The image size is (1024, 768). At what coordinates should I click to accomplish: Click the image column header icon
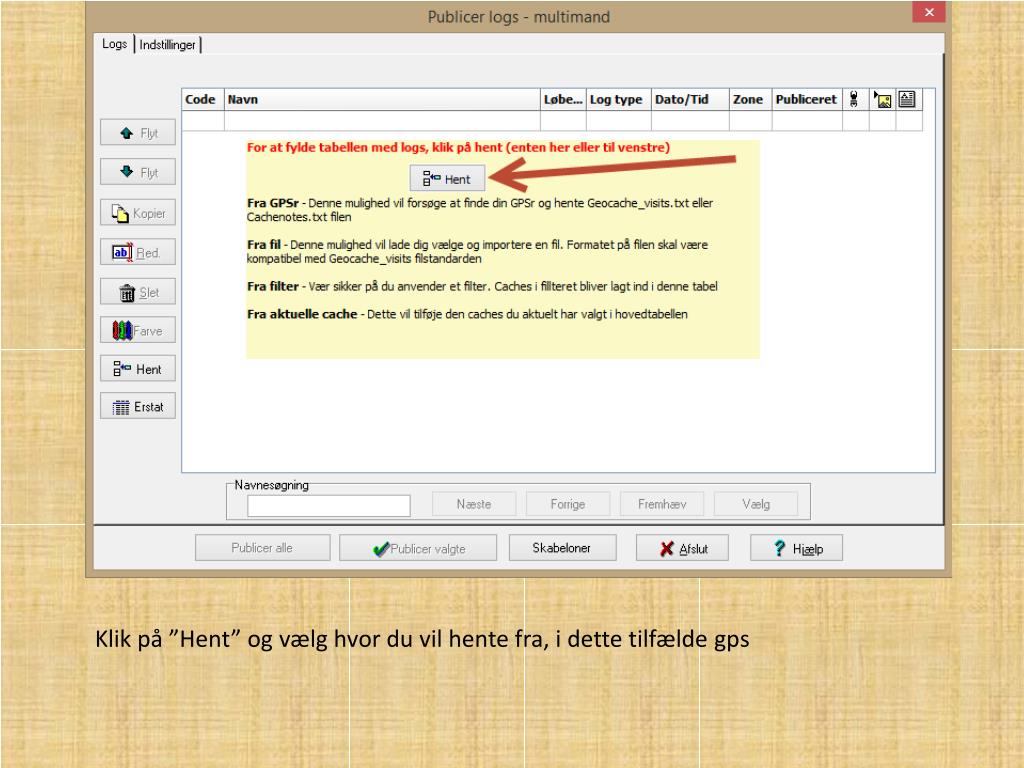882,99
